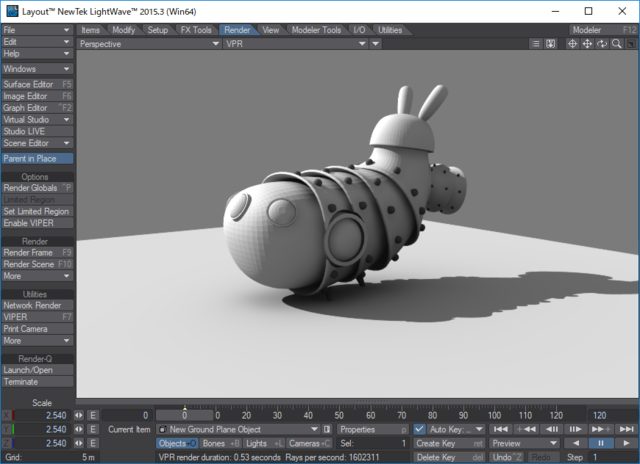Toggle the X axis channel button

8,415
